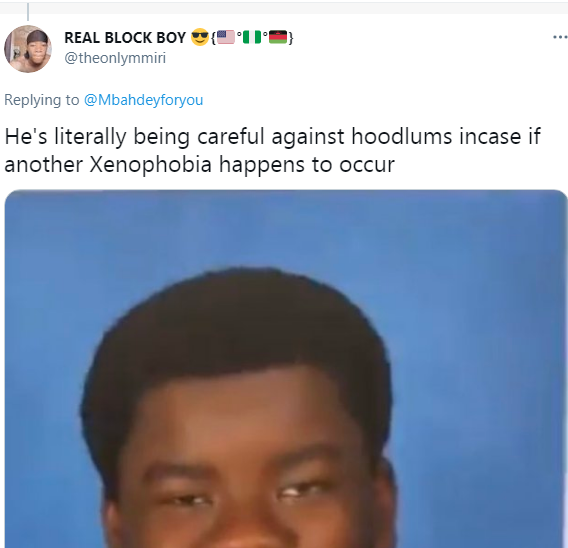Click the Nigerian flag emoji in name
Viewport: 568px width, 548px height.
(252, 37)
